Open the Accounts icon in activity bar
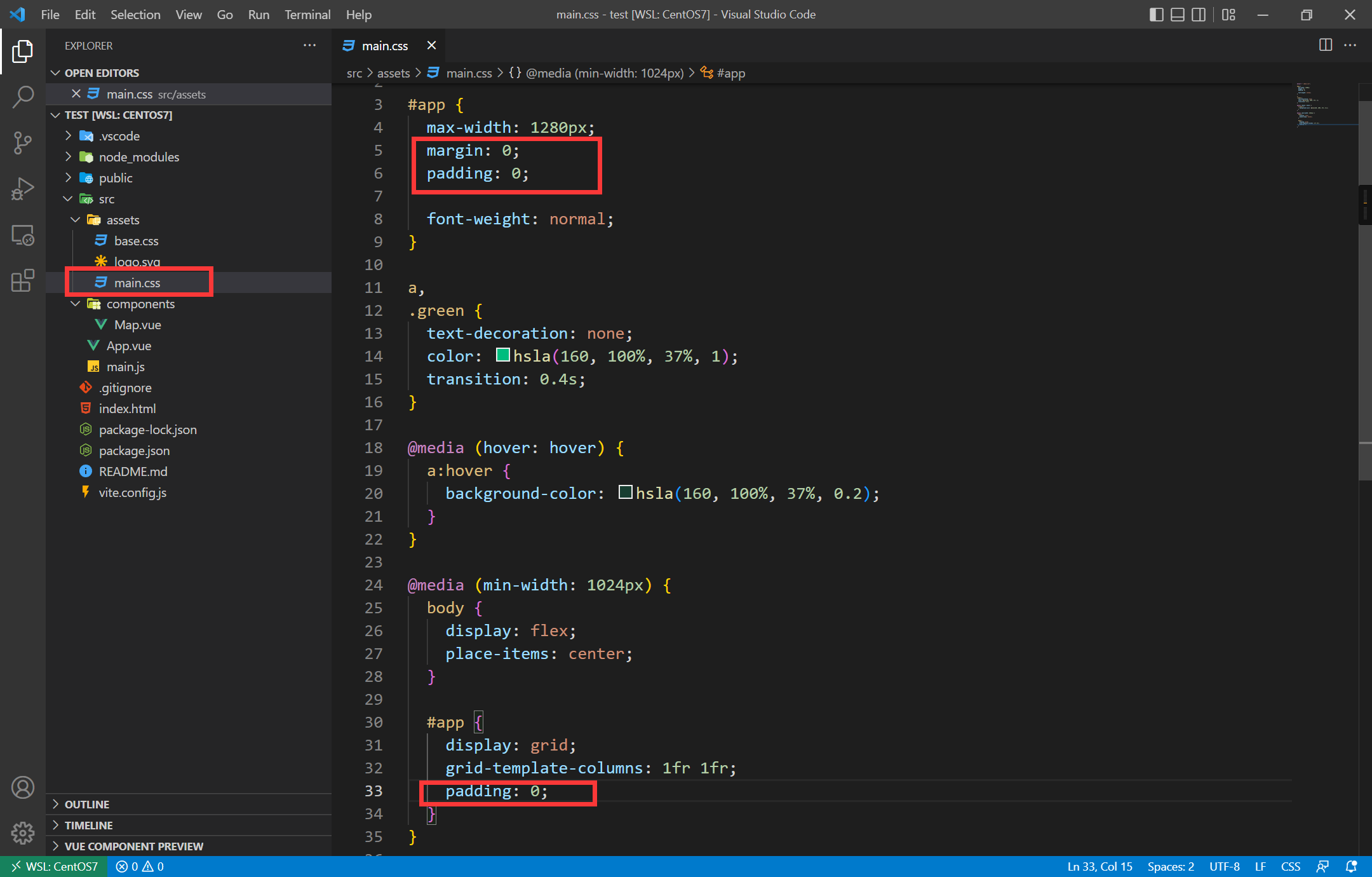 point(23,787)
